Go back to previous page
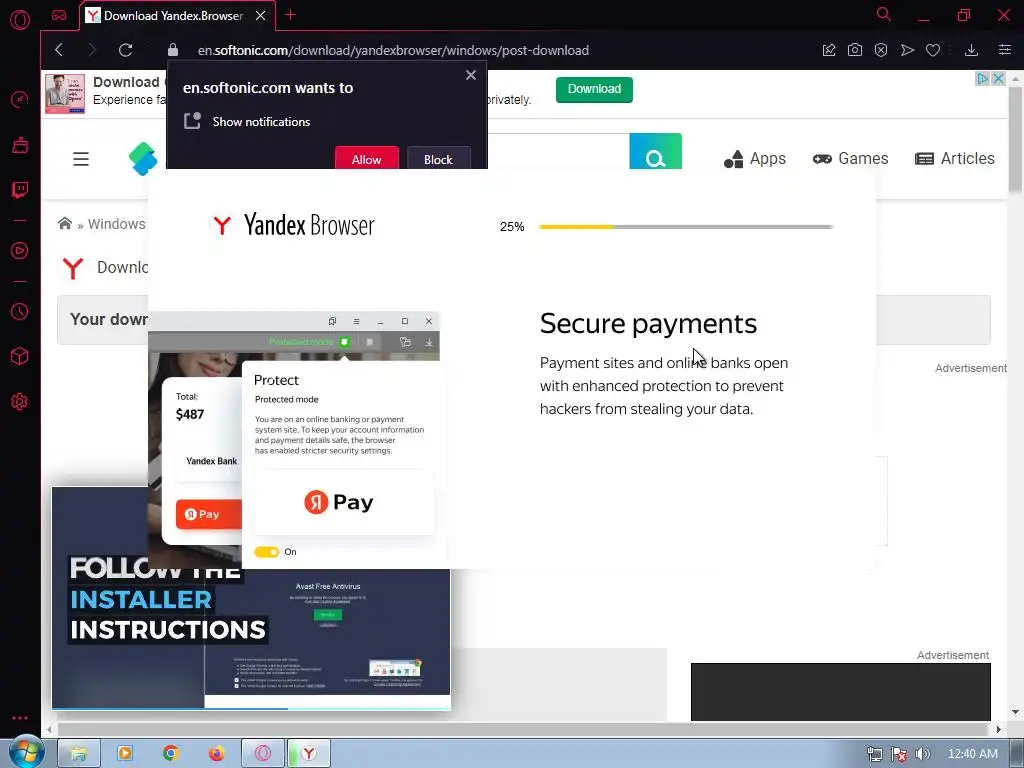1024x768 pixels. tap(59, 50)
